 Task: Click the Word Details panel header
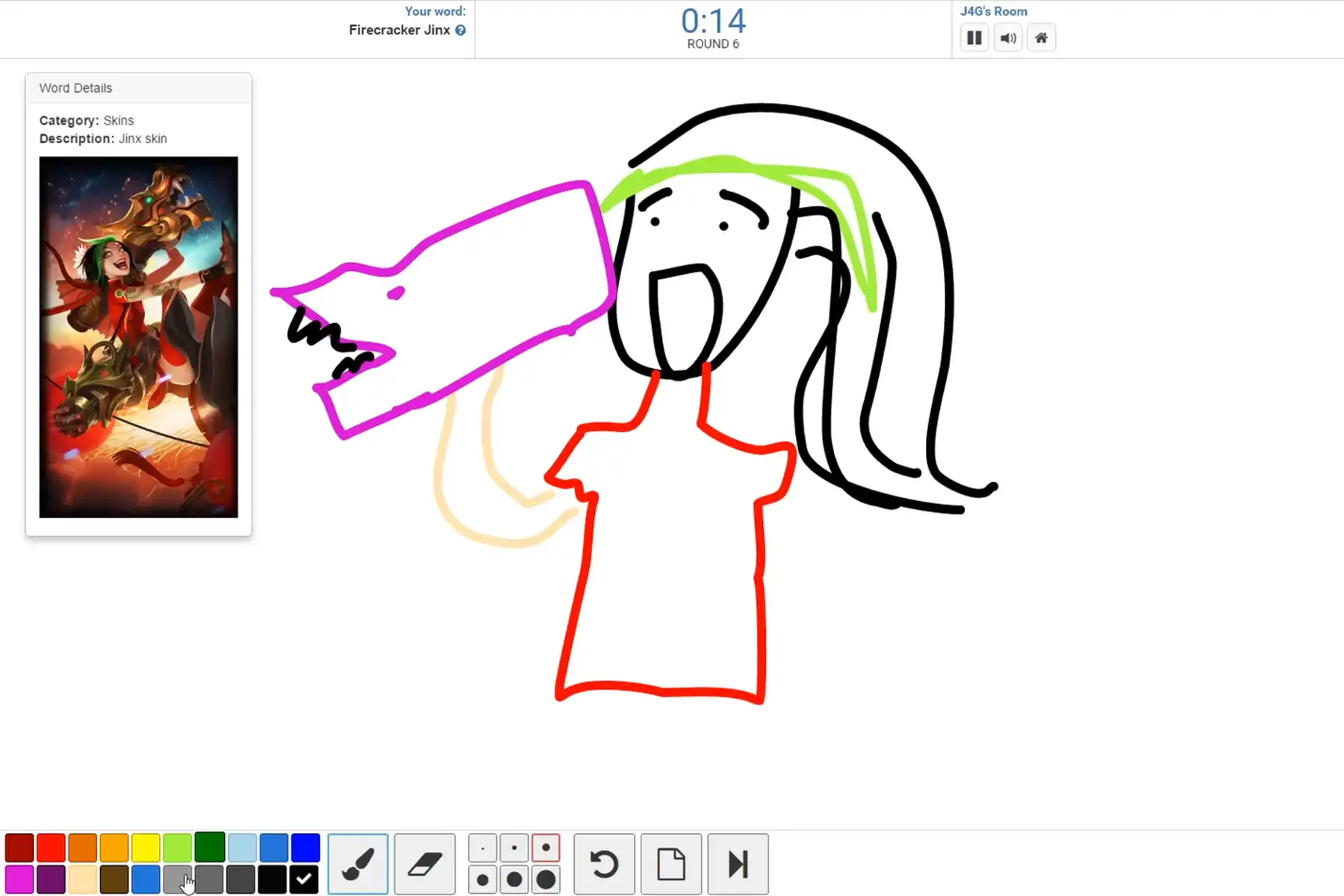tap(139, 88)
